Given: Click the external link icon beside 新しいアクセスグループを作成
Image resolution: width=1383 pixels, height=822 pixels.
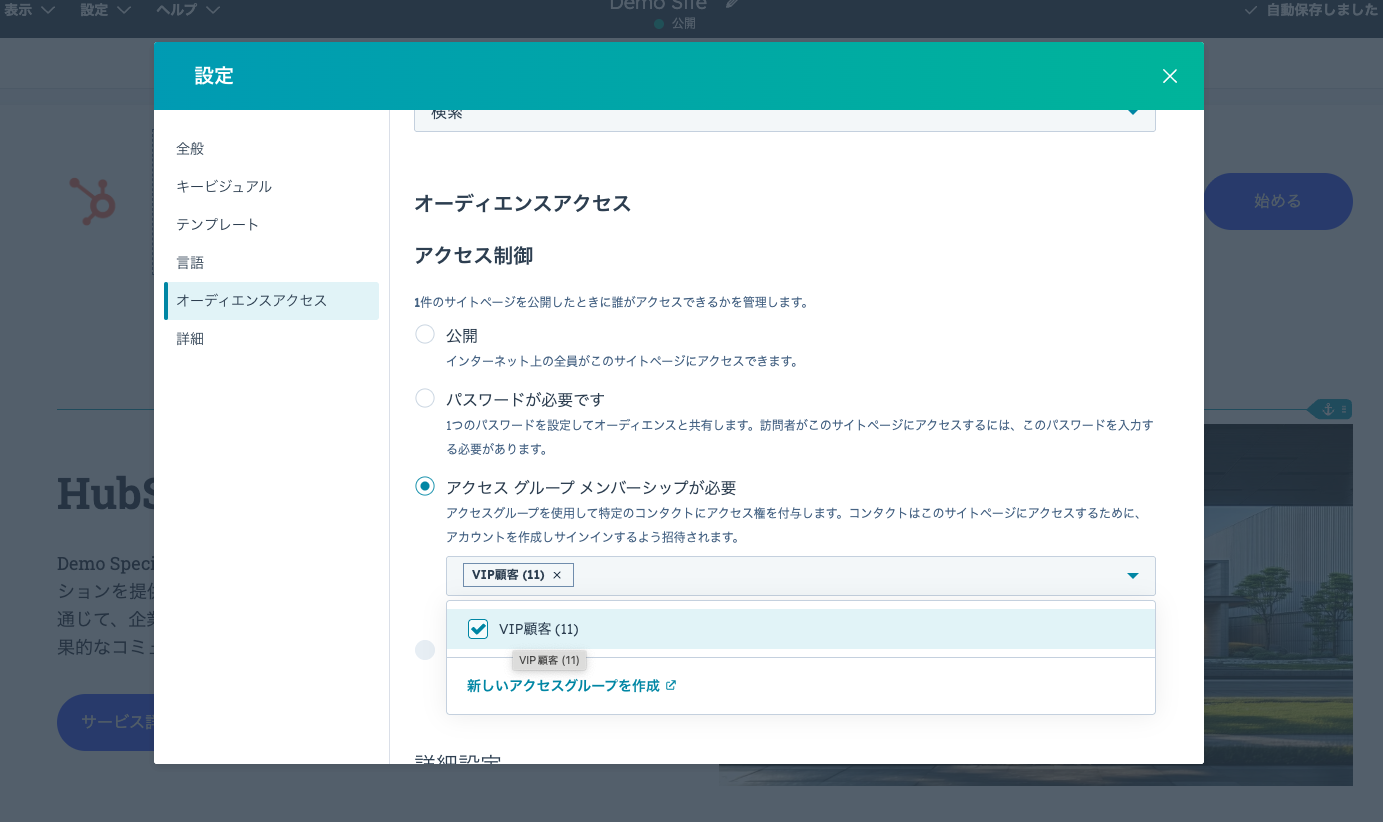Looking at the screenshot, I should click(x=671, y=686).
